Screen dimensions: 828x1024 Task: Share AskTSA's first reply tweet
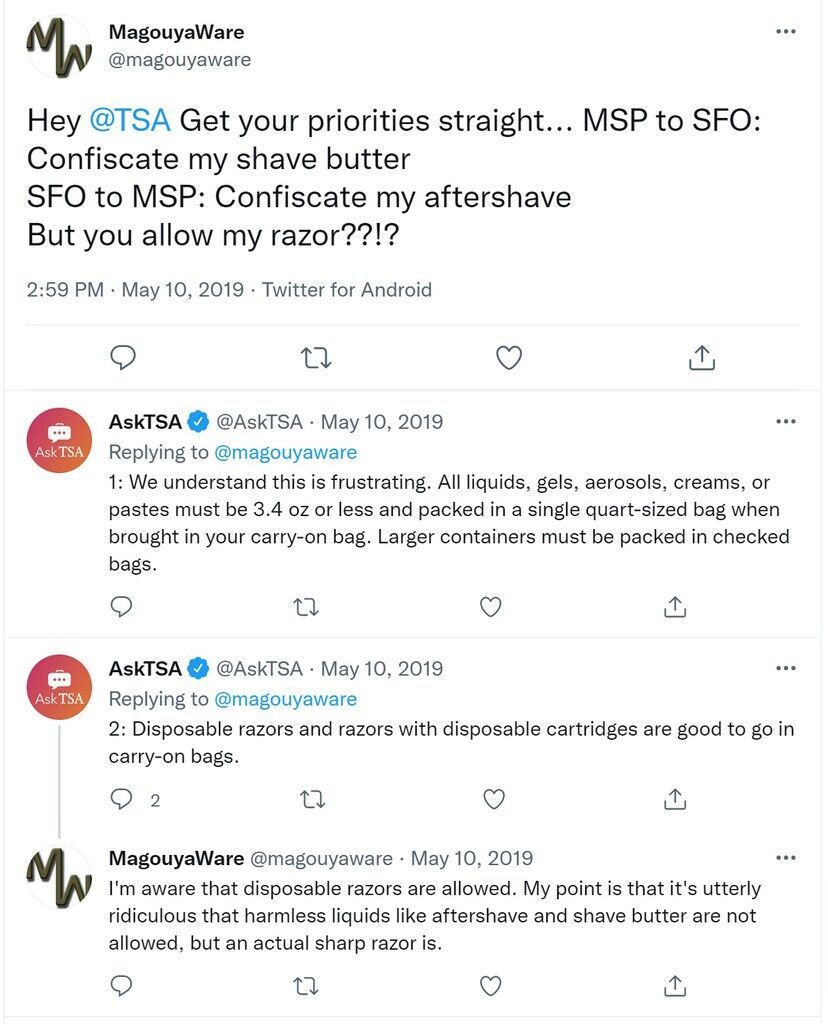tap(675, 606)
